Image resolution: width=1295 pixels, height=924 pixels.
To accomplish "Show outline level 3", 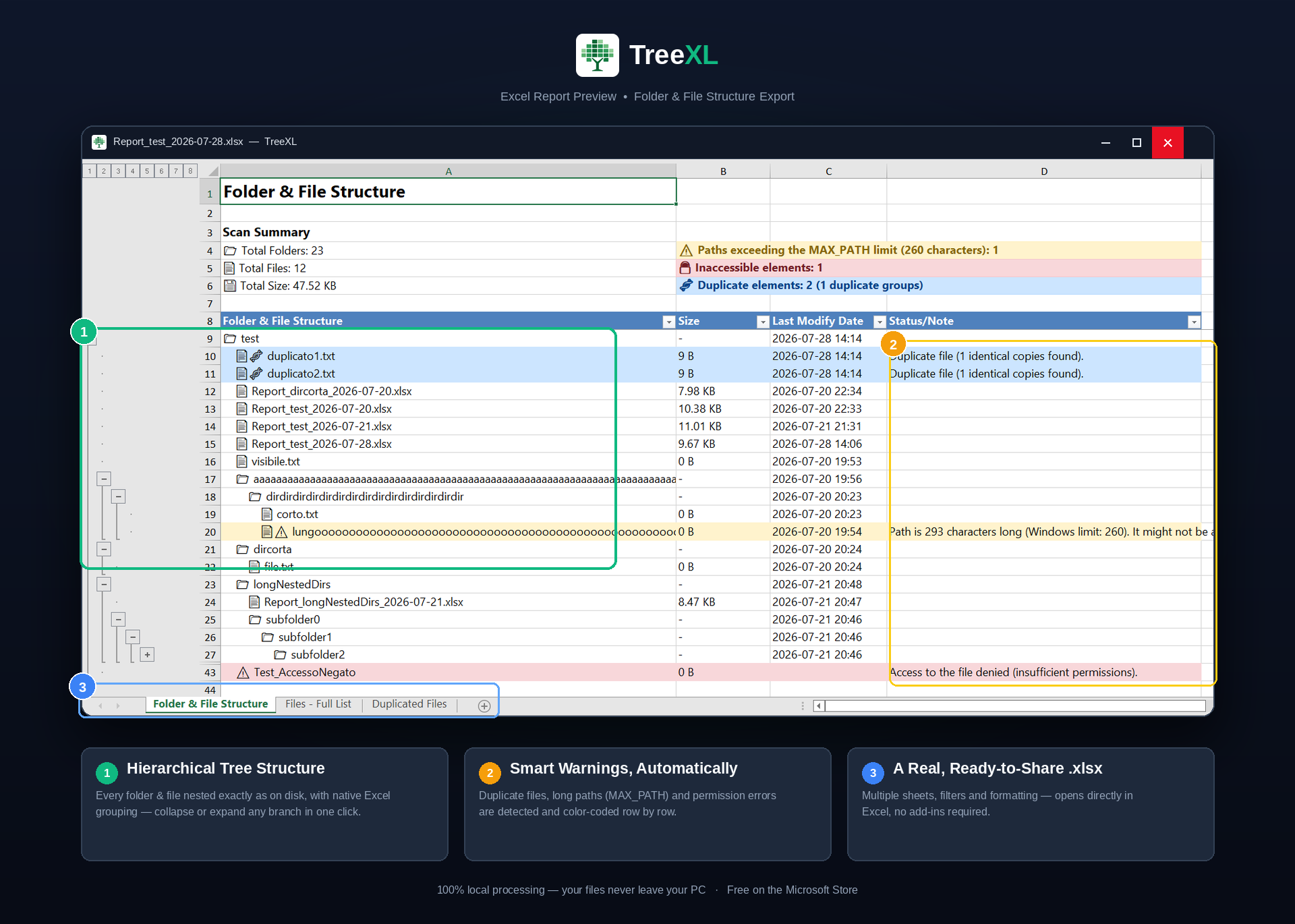I will (118, 171).
